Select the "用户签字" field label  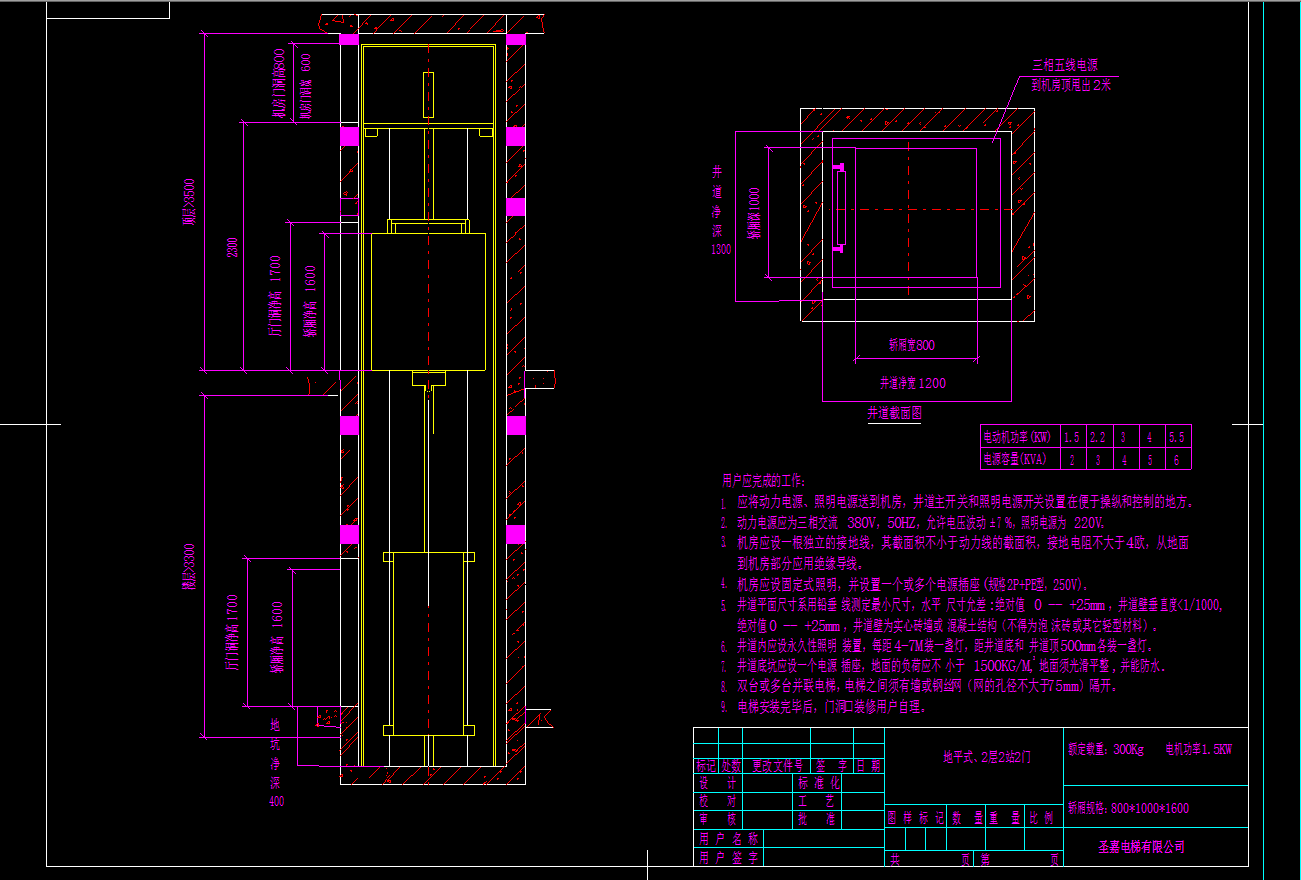[729, 858]
